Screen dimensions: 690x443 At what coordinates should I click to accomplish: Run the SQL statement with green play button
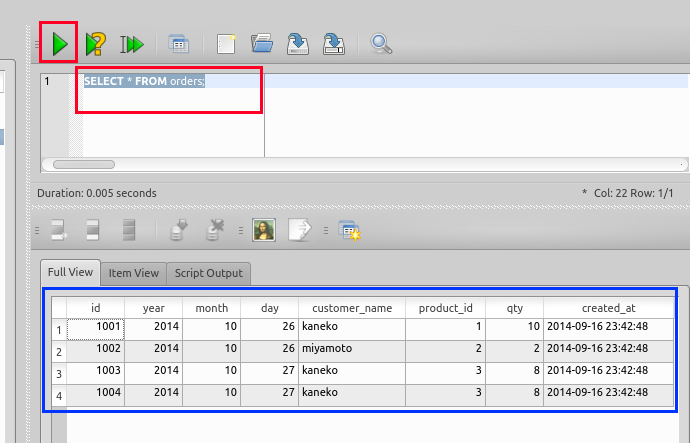pos(59,44)
